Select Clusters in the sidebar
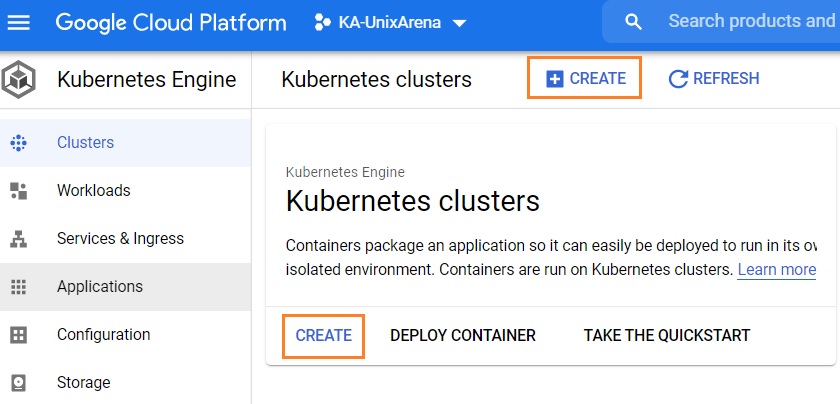The image size is (840, 404). 125,143
